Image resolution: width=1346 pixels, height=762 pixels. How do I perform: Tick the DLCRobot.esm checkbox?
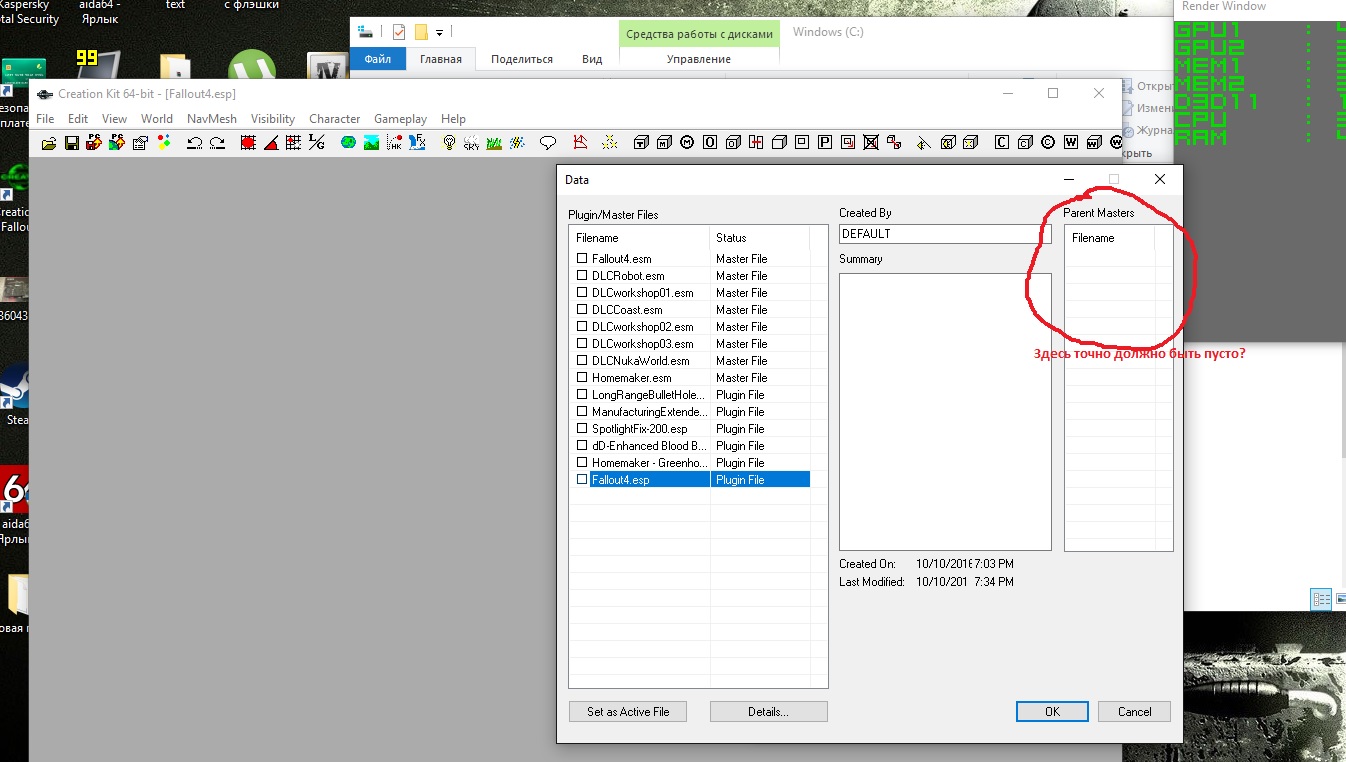582,276
